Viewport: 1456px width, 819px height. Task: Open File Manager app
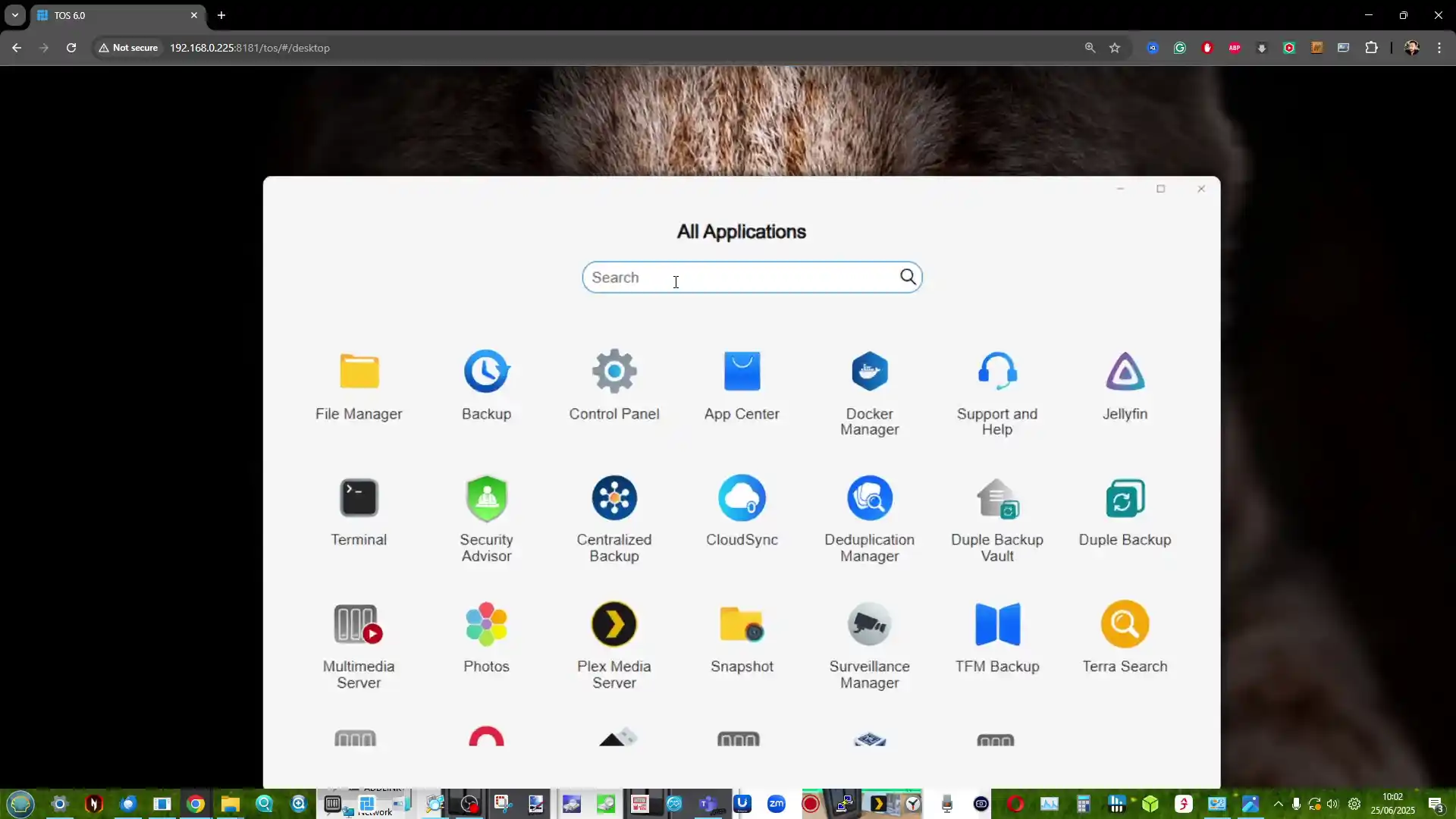pos(359,371)
